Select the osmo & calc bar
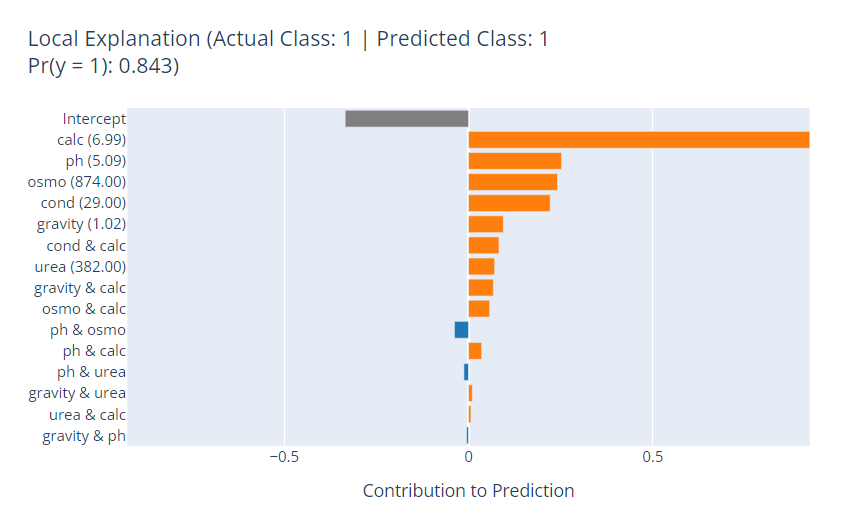Viewport: 861px width, 523px height. point(479,309)
